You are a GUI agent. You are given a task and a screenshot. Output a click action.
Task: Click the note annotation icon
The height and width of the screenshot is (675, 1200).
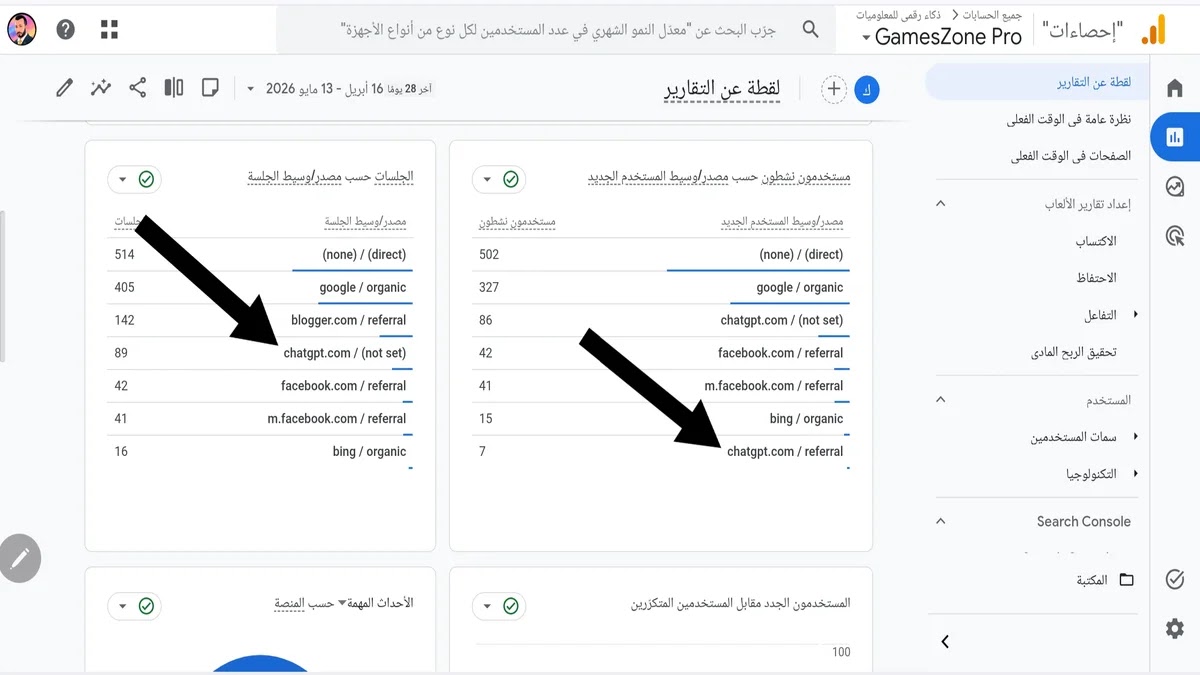point(210,88)
